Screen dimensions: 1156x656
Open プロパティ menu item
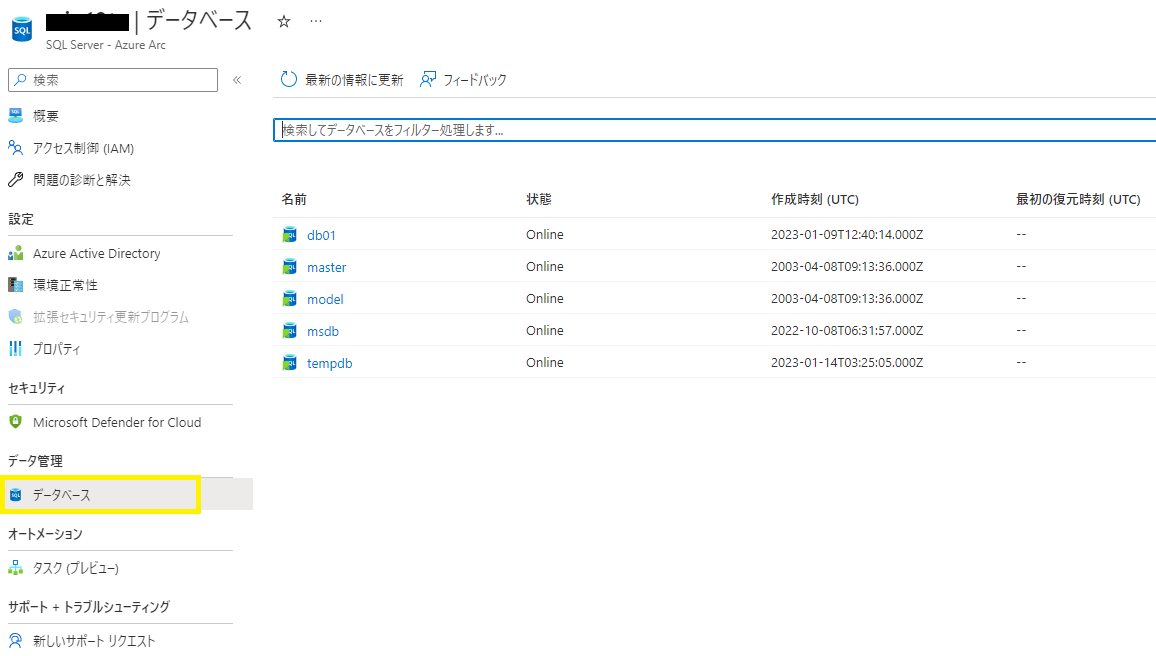pos(57,349)
